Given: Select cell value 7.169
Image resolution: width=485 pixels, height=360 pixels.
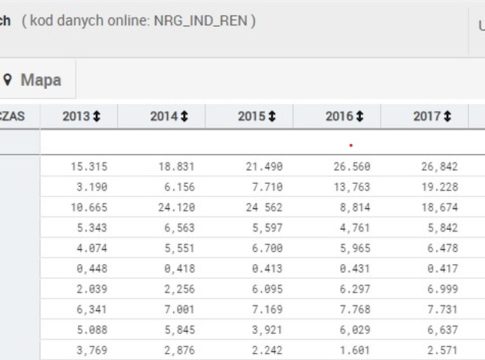Looking at the screenshot, I should [267, 309].
